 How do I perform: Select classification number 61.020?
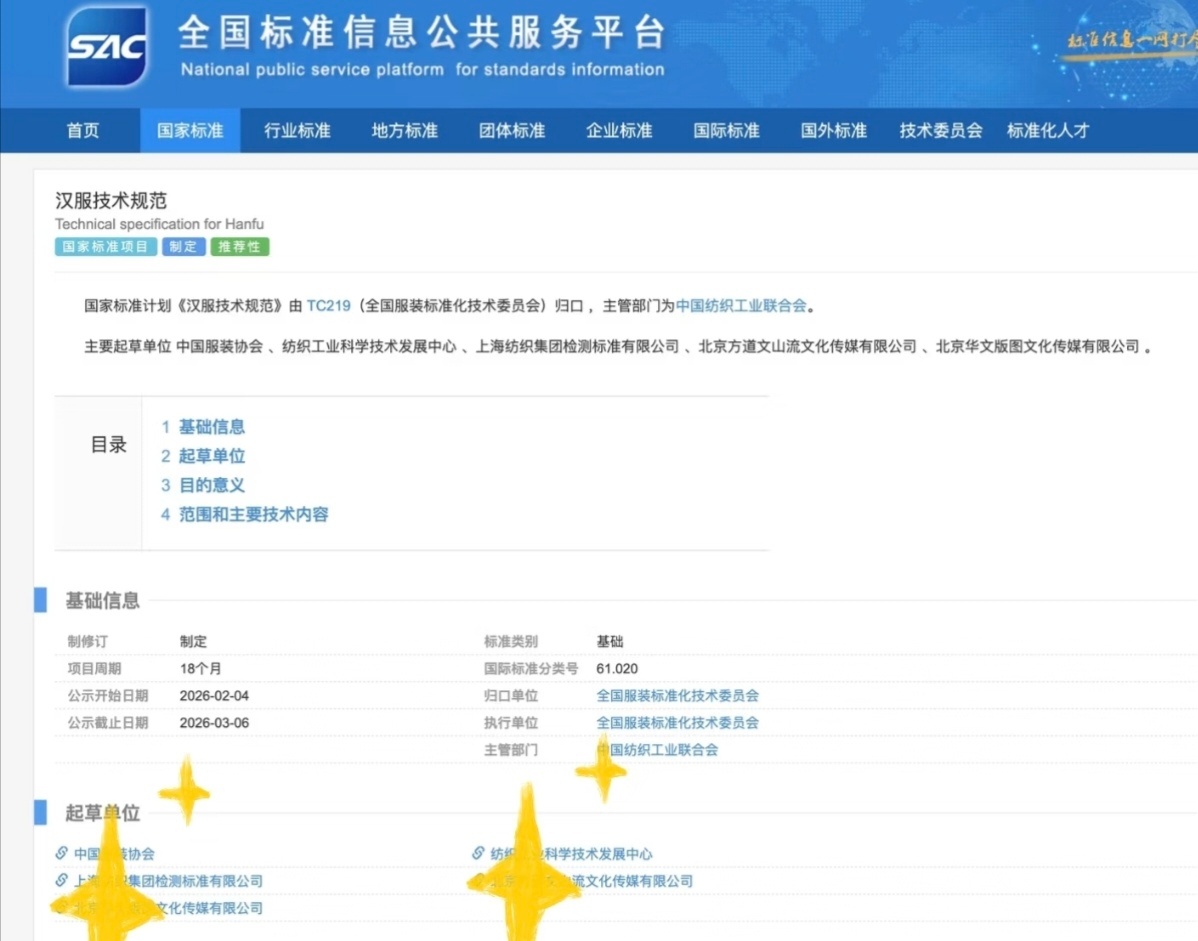coord(617,668)
